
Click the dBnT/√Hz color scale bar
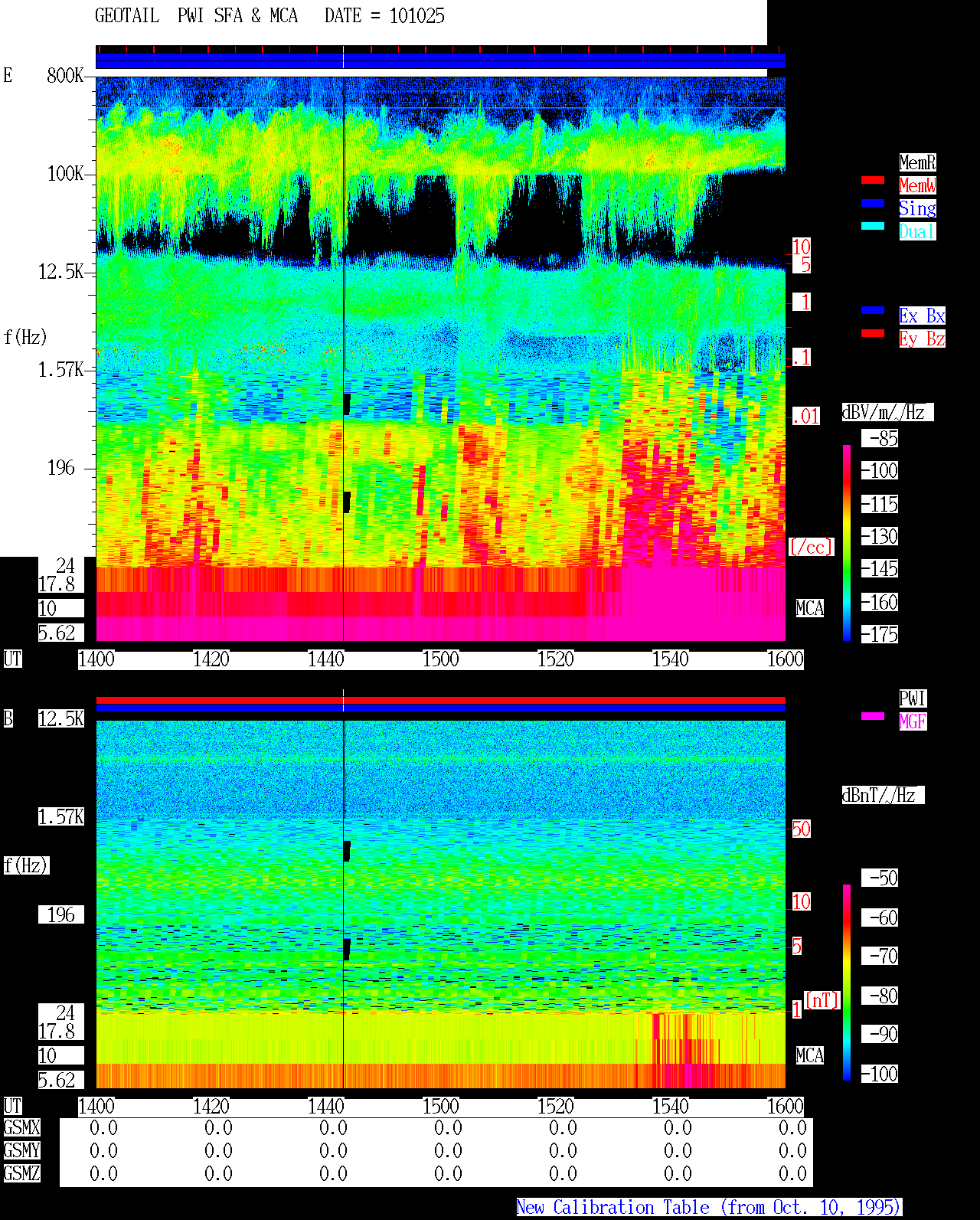(x=847, y=983)
